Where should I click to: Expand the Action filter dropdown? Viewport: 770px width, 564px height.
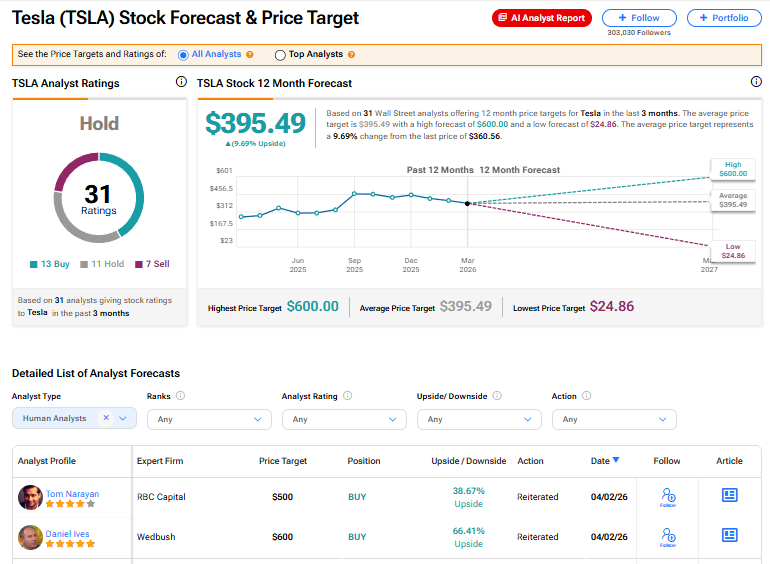click(x=613, y=419)
